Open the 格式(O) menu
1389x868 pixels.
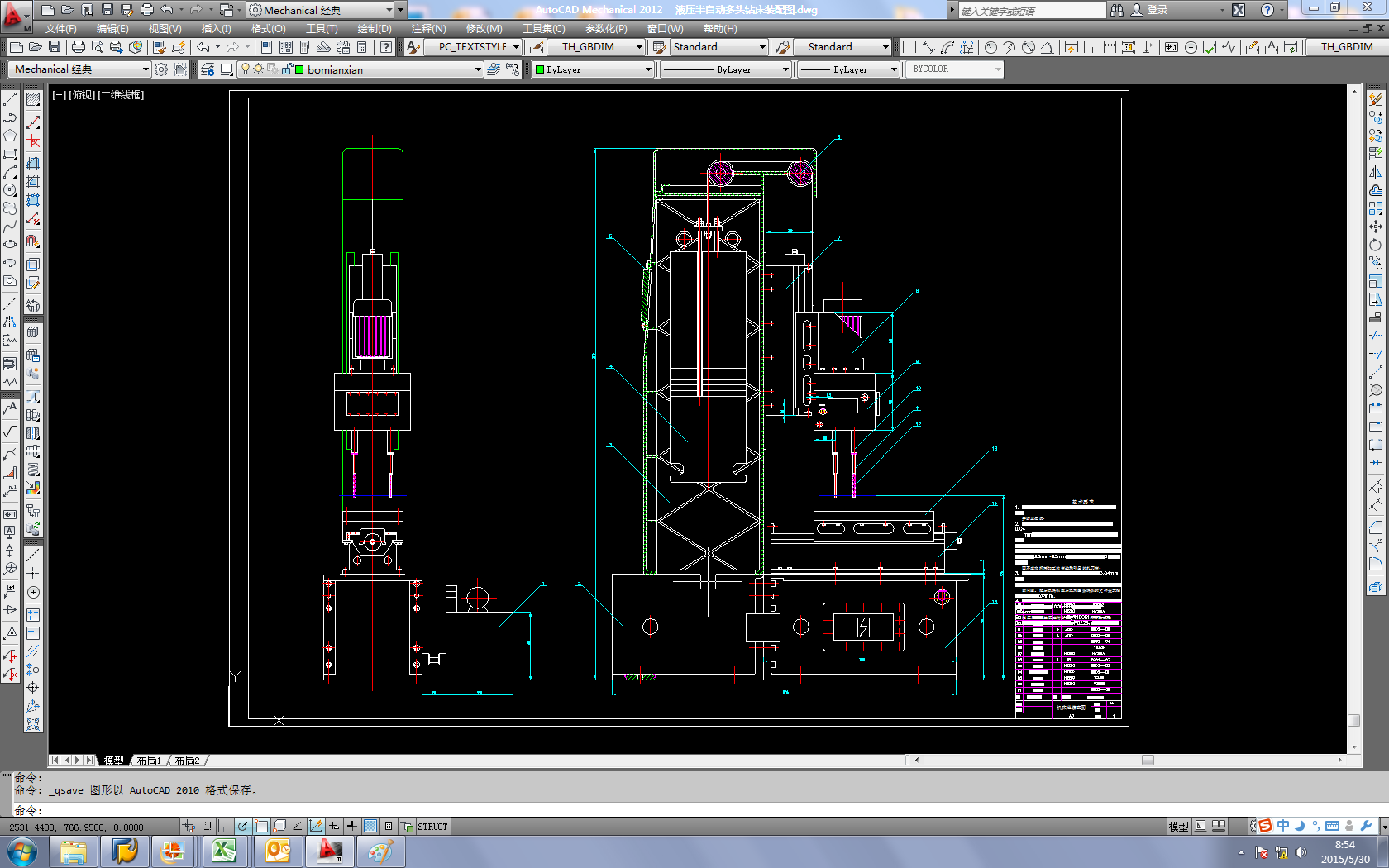click(x=268, y=28)
